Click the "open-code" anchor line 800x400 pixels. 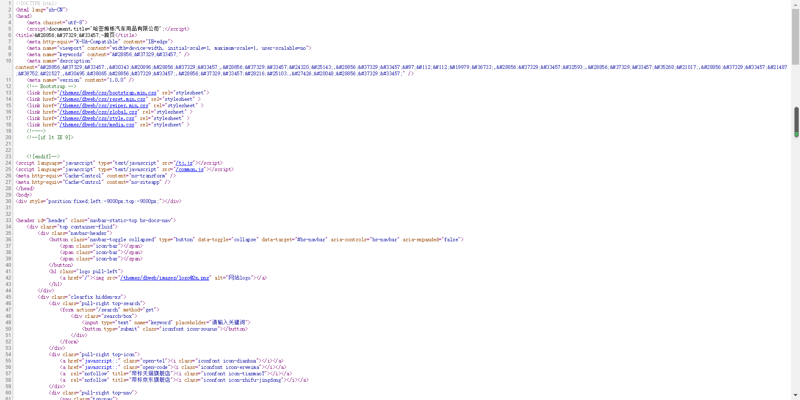tap(173, 367)
